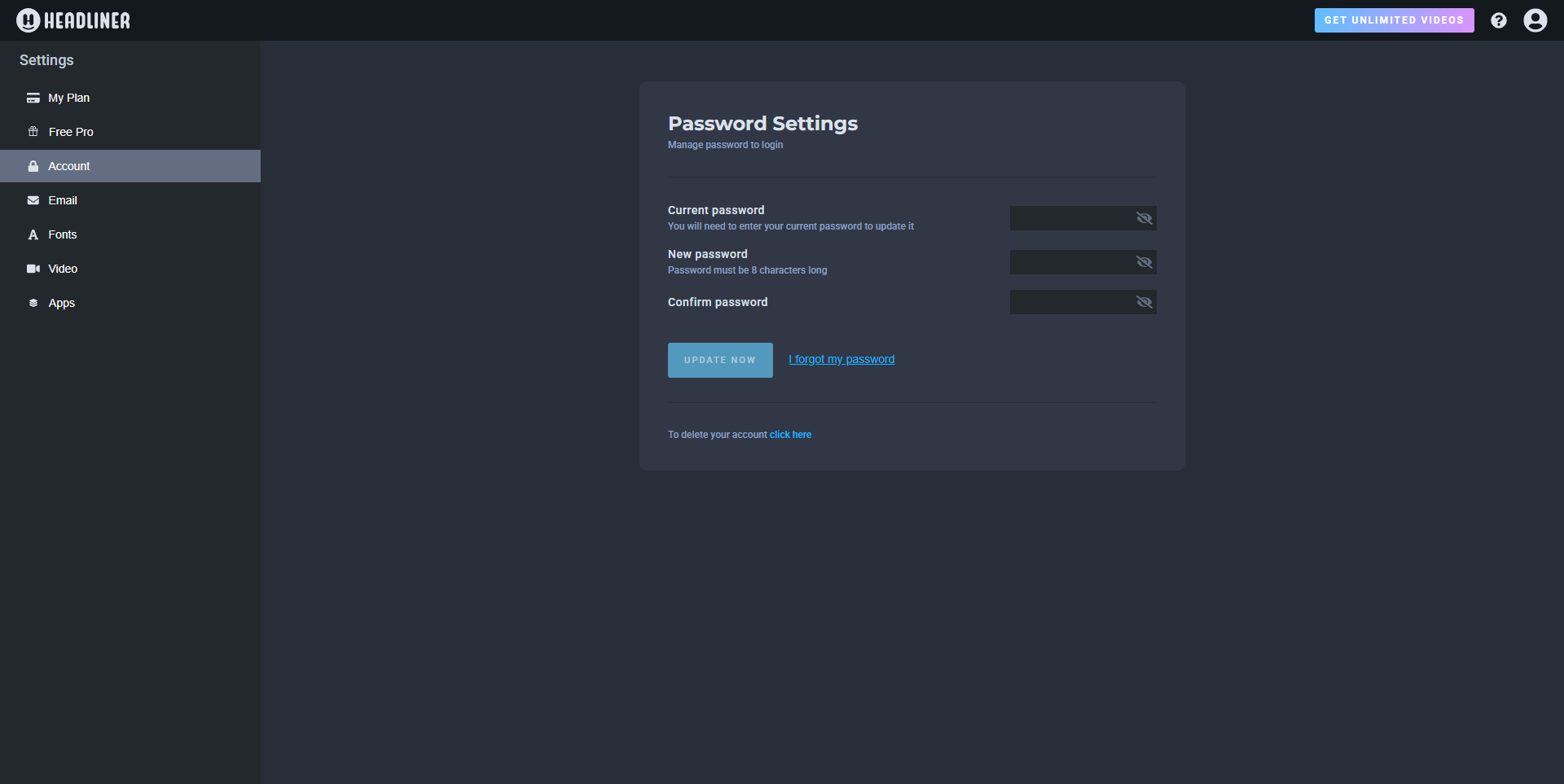Show the current password text
Image resolution: width=1564 pixels, height=784 pixels.
(x=1144, y=218)
